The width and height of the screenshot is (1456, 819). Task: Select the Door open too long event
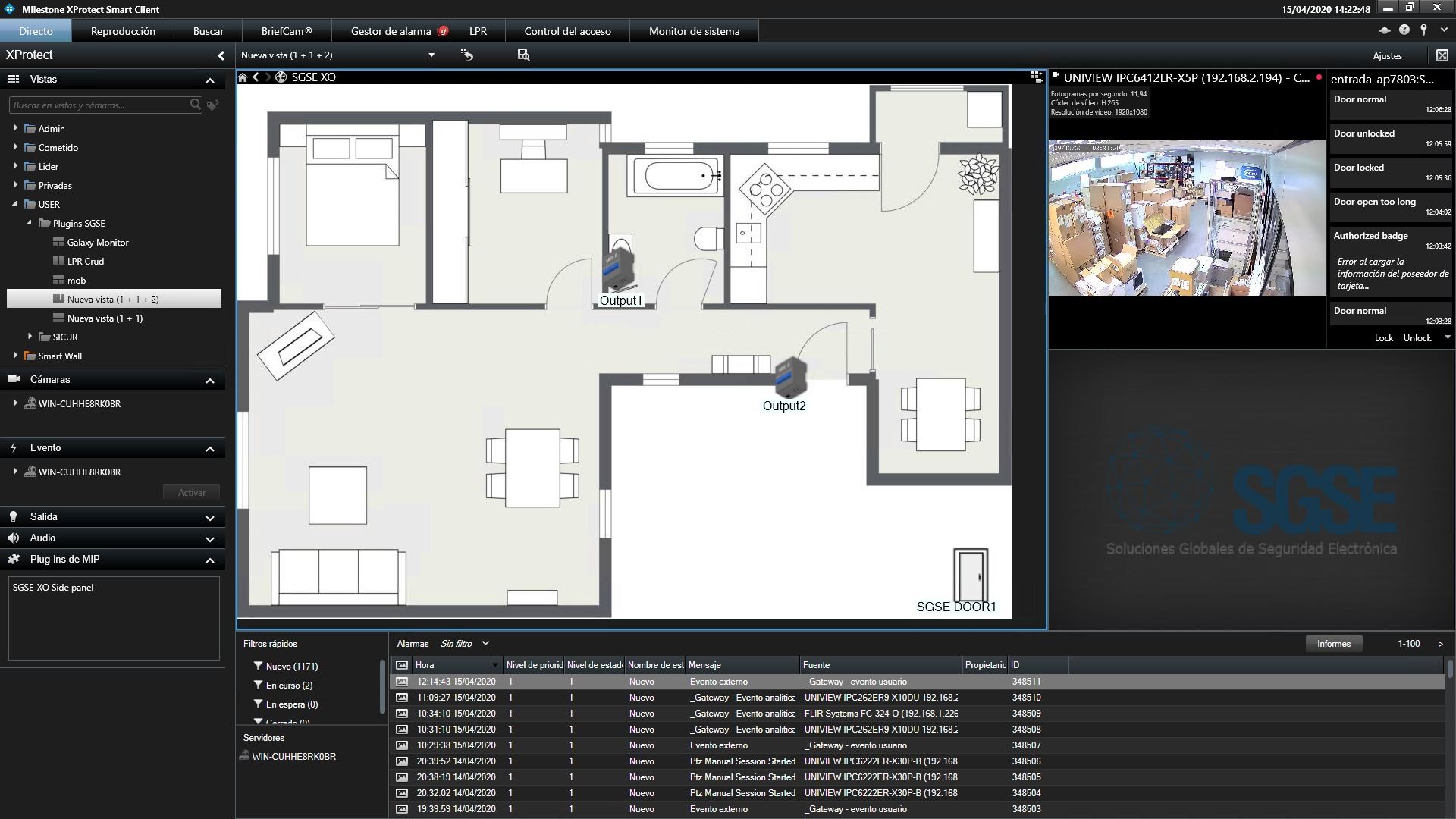[1391, 206]
